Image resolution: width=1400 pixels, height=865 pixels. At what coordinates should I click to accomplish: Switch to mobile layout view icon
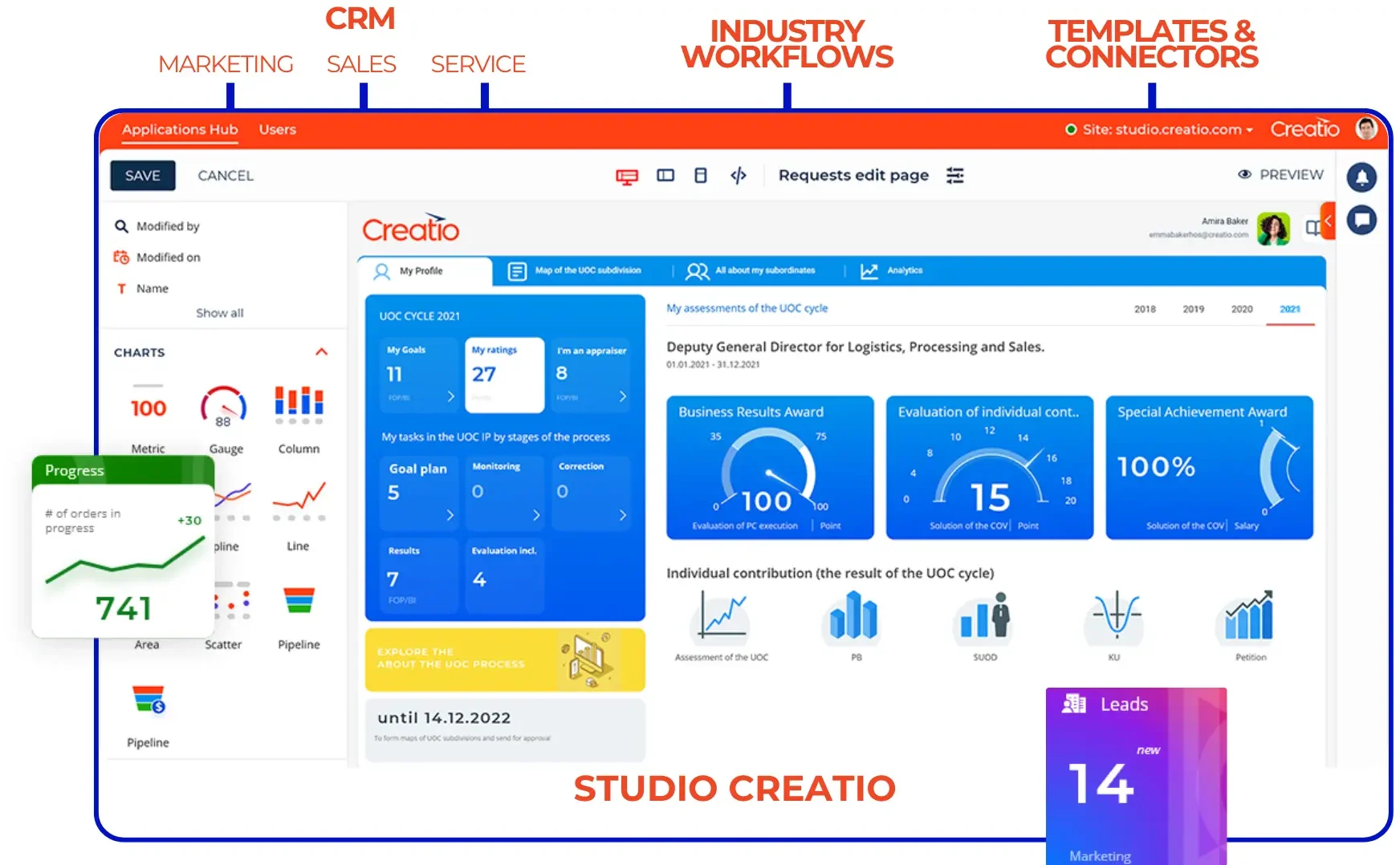[x=701, y=176]
